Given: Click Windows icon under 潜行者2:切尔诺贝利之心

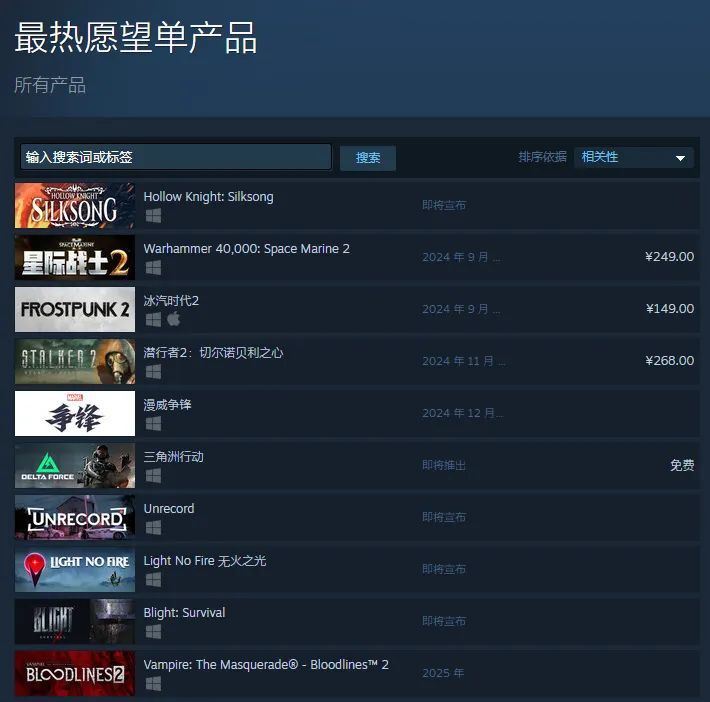Looking at the screenshot, I should [153, 372].
